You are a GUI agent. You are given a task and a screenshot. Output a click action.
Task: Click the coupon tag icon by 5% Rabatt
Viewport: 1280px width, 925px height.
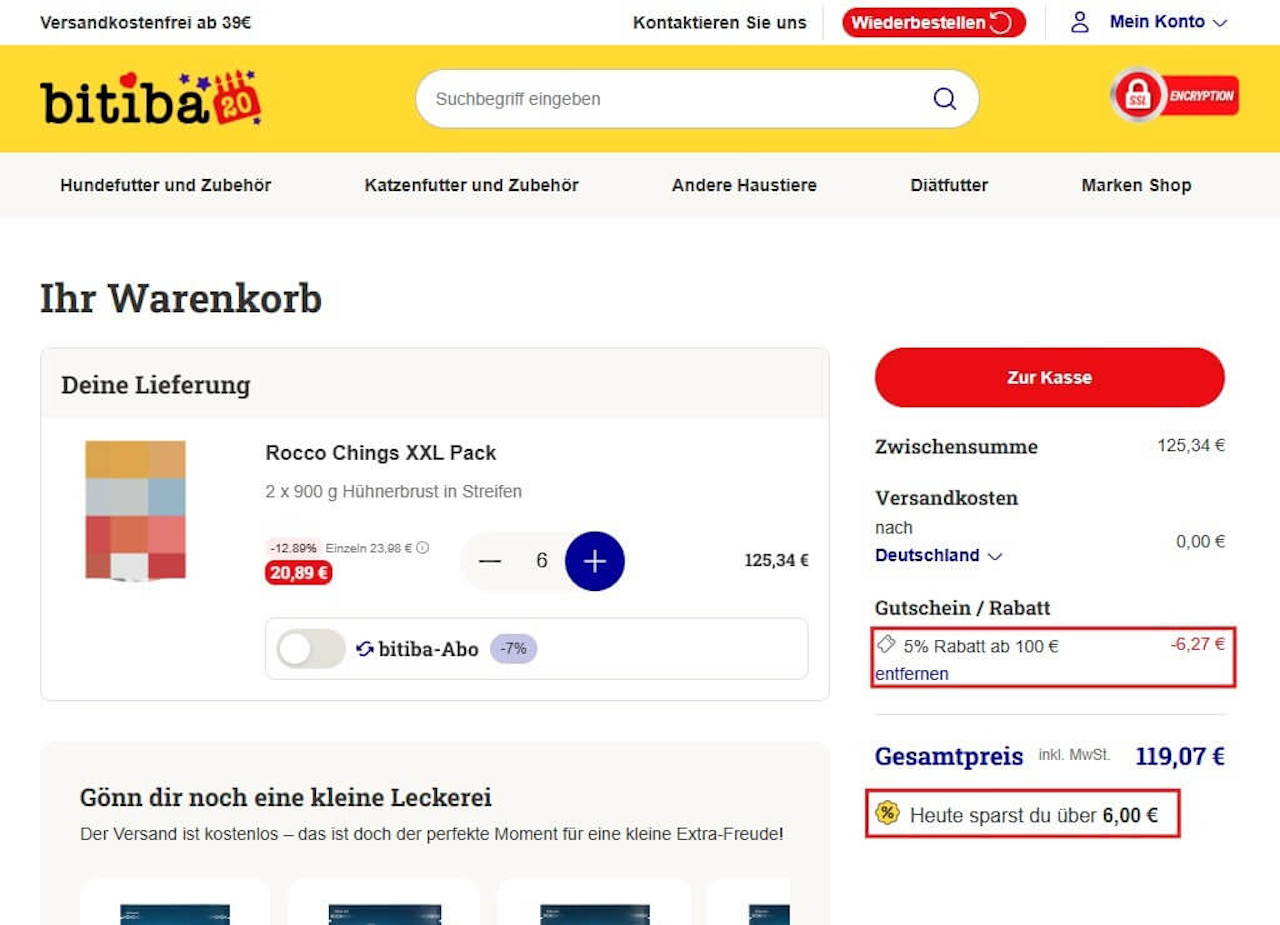point(886,644)
